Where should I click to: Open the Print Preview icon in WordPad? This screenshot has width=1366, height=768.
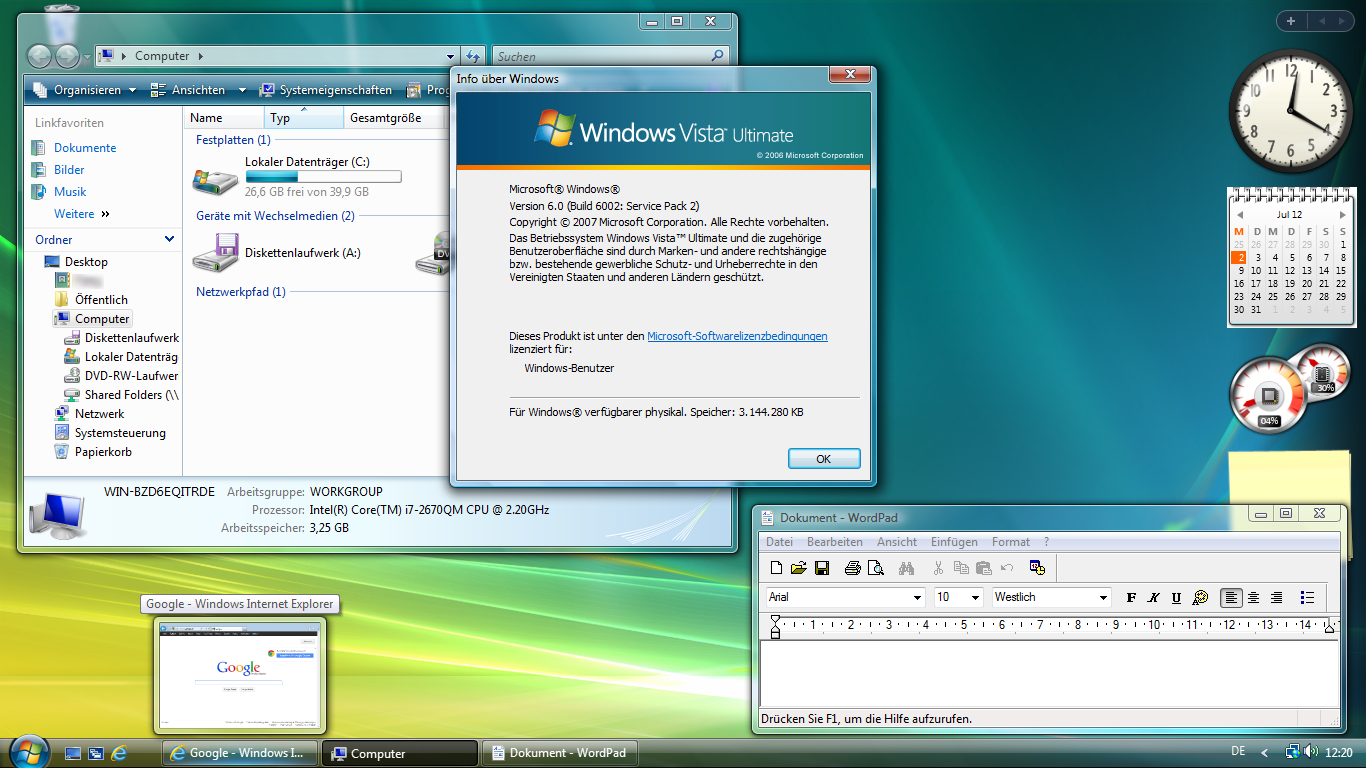coord(876,567)
